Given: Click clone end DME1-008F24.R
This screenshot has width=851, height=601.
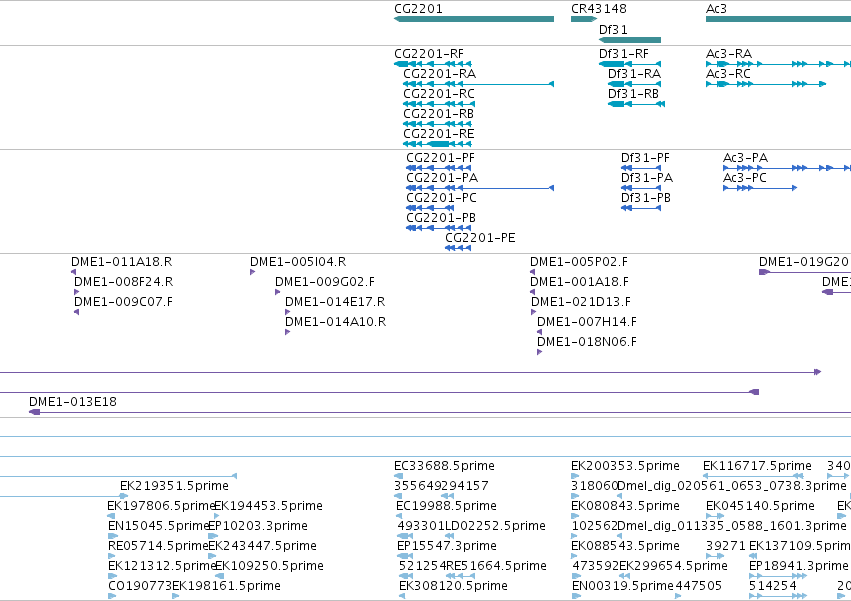Looking at the screenshot, I should [x=77, y=292].
